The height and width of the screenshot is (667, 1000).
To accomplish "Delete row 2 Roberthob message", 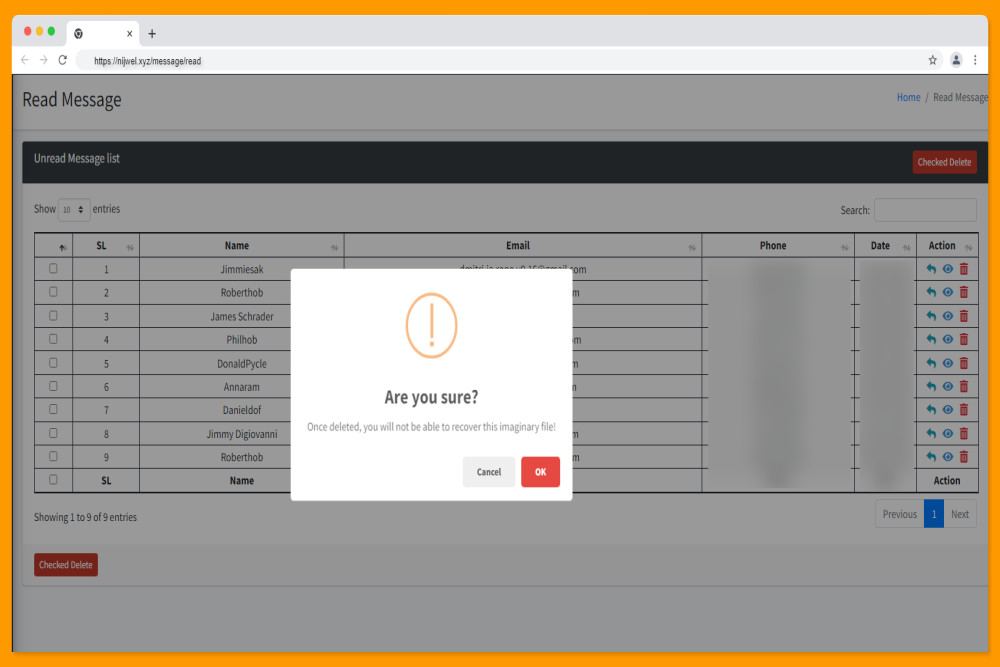I will pyautogui.click(x=964, y=292).
